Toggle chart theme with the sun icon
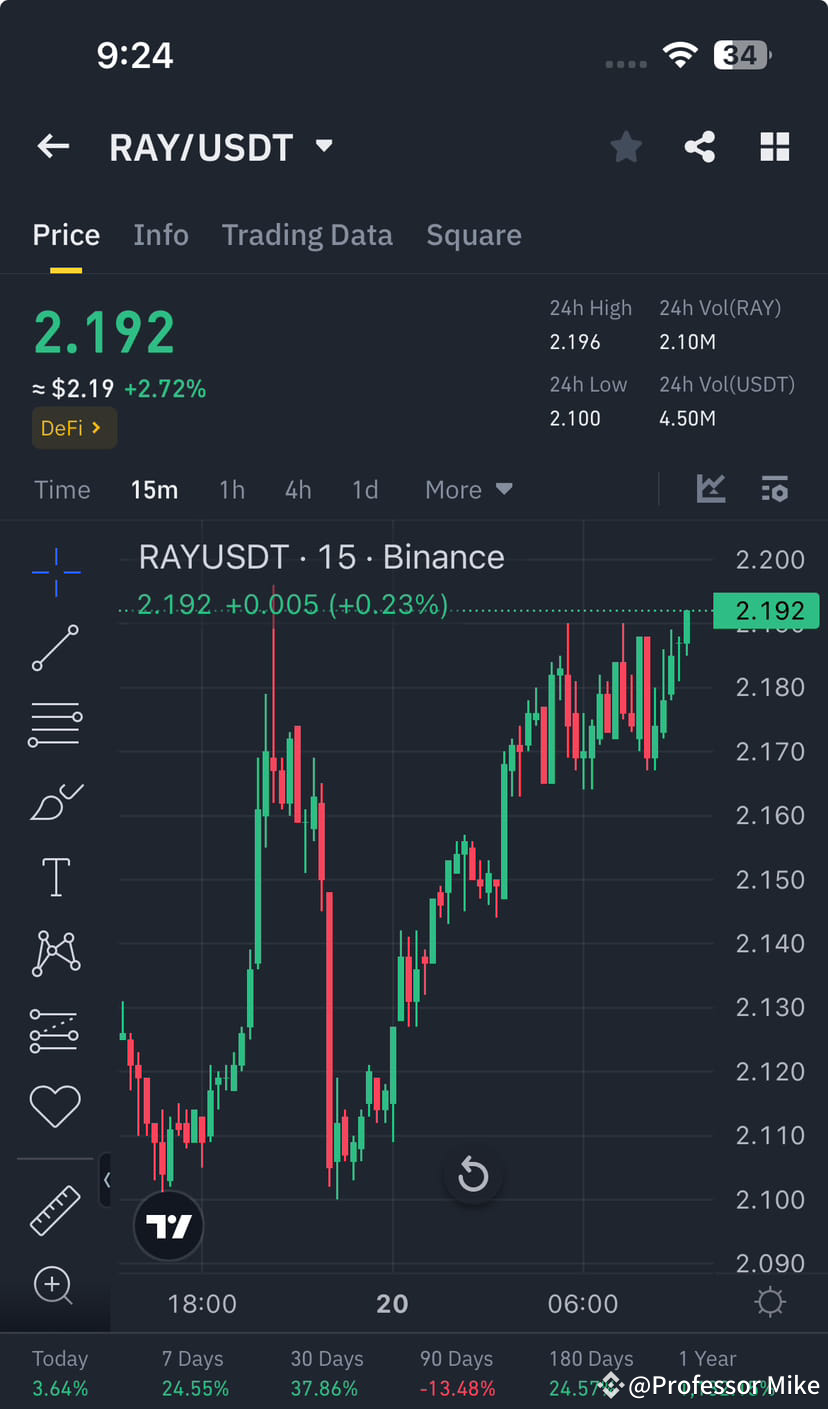 (769, 1301)
